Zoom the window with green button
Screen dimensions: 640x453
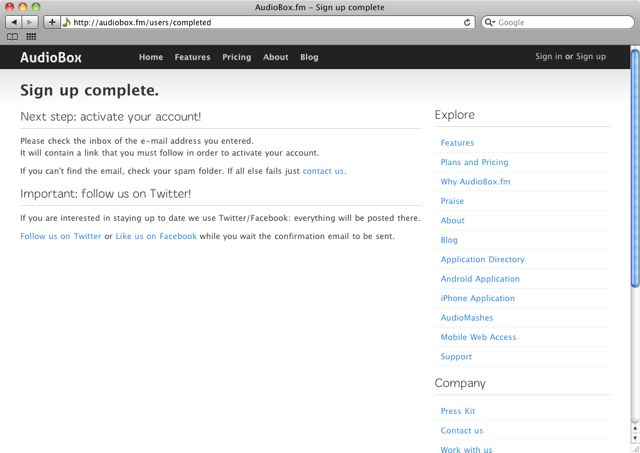(36, 7)
